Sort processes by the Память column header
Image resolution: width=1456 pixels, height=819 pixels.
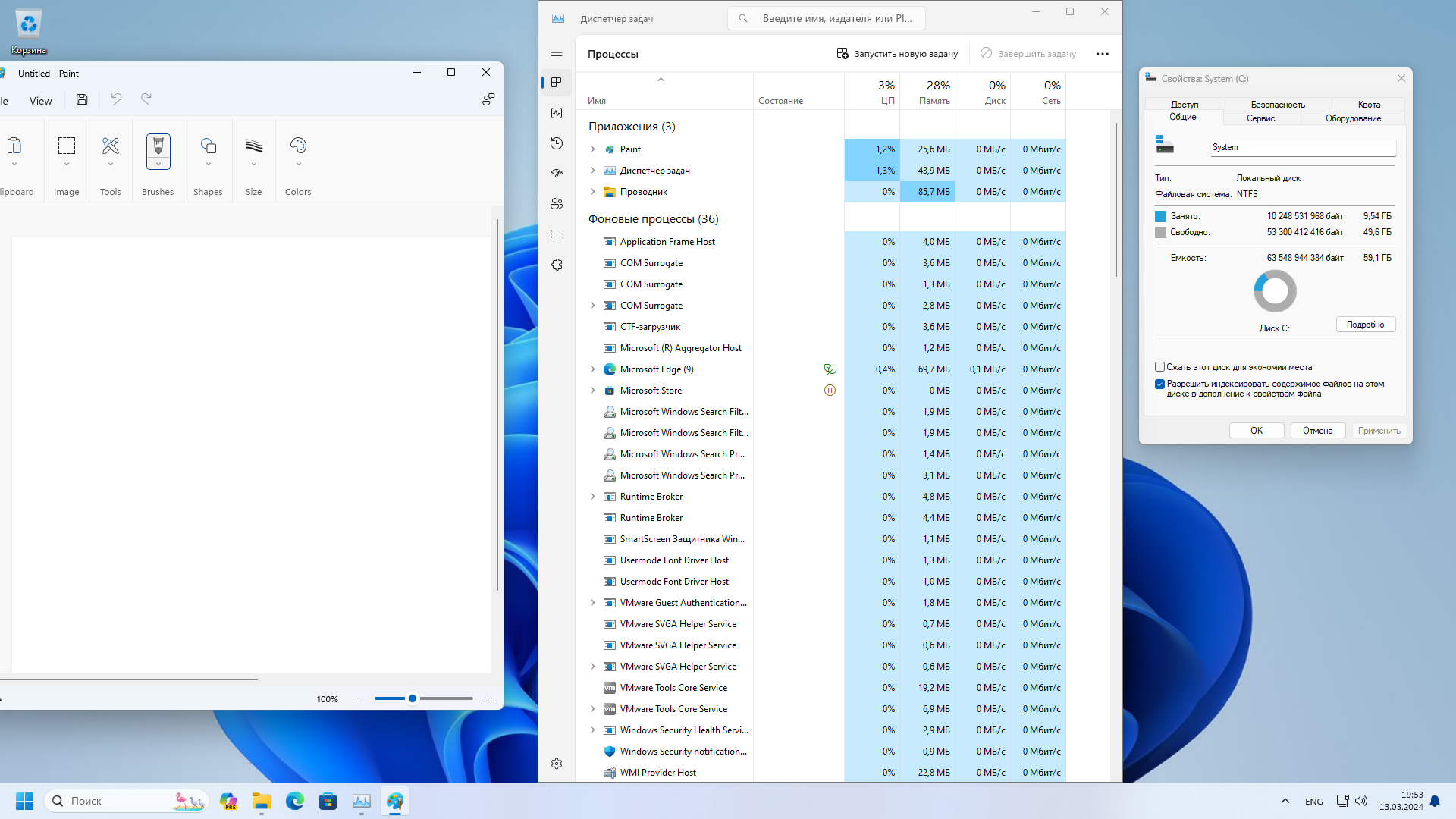(927, 91)
